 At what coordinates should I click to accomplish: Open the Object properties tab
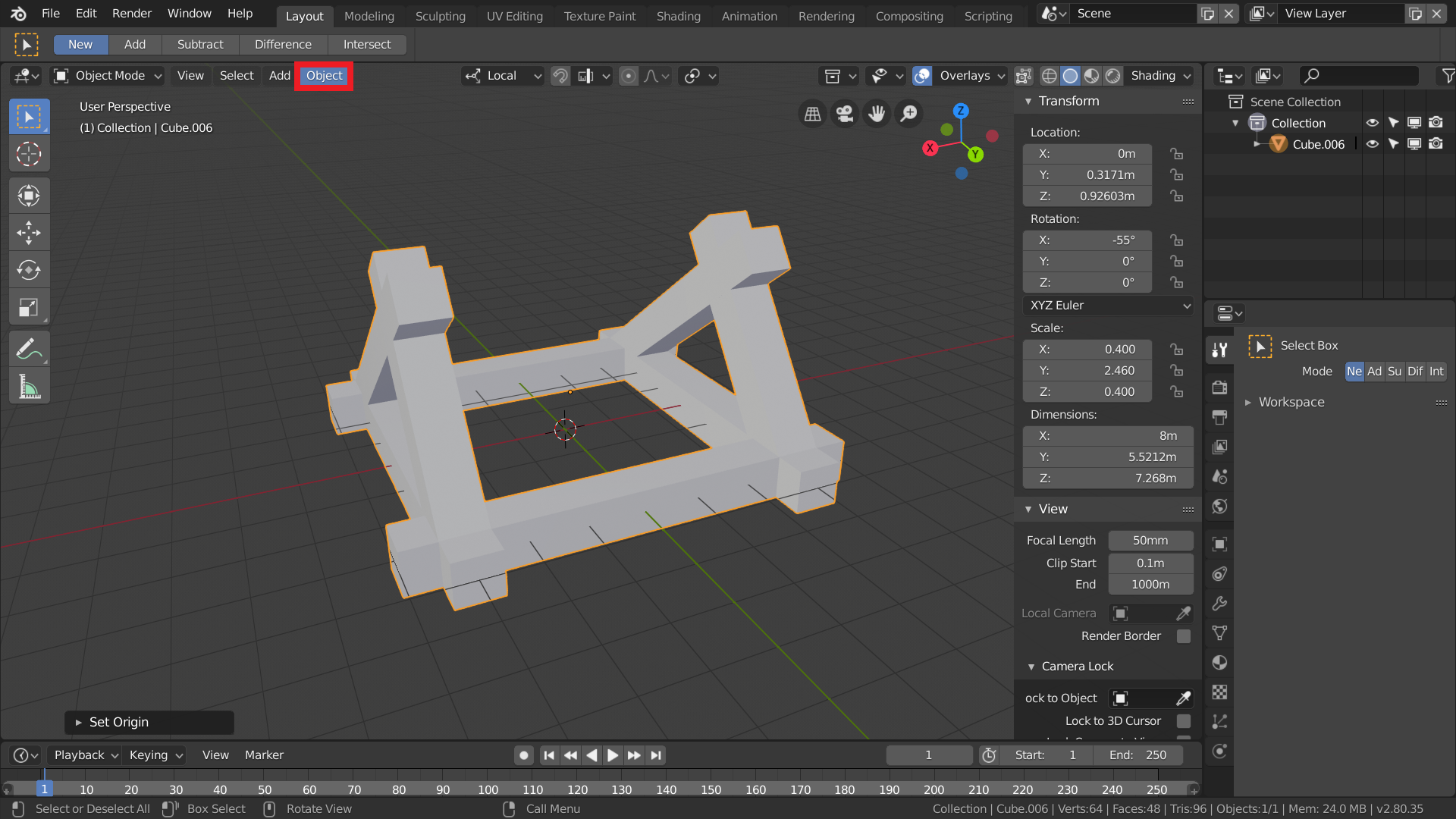tap(1219, 544)
